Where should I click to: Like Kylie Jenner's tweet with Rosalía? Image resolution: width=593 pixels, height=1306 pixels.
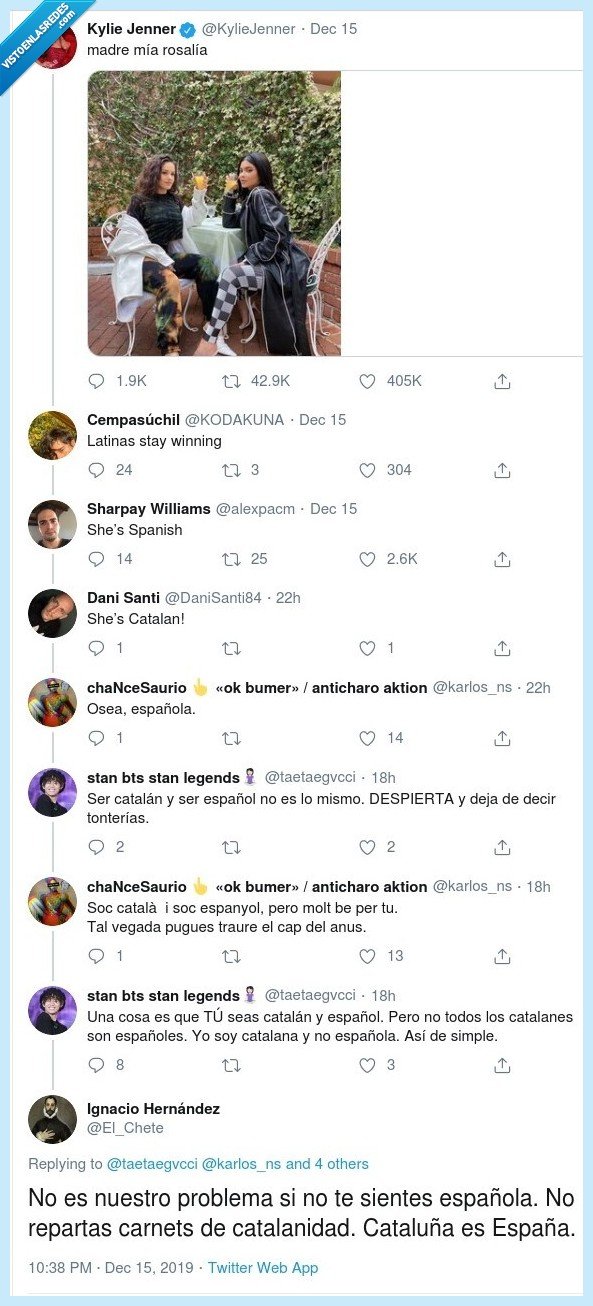[x=366, y=381]
